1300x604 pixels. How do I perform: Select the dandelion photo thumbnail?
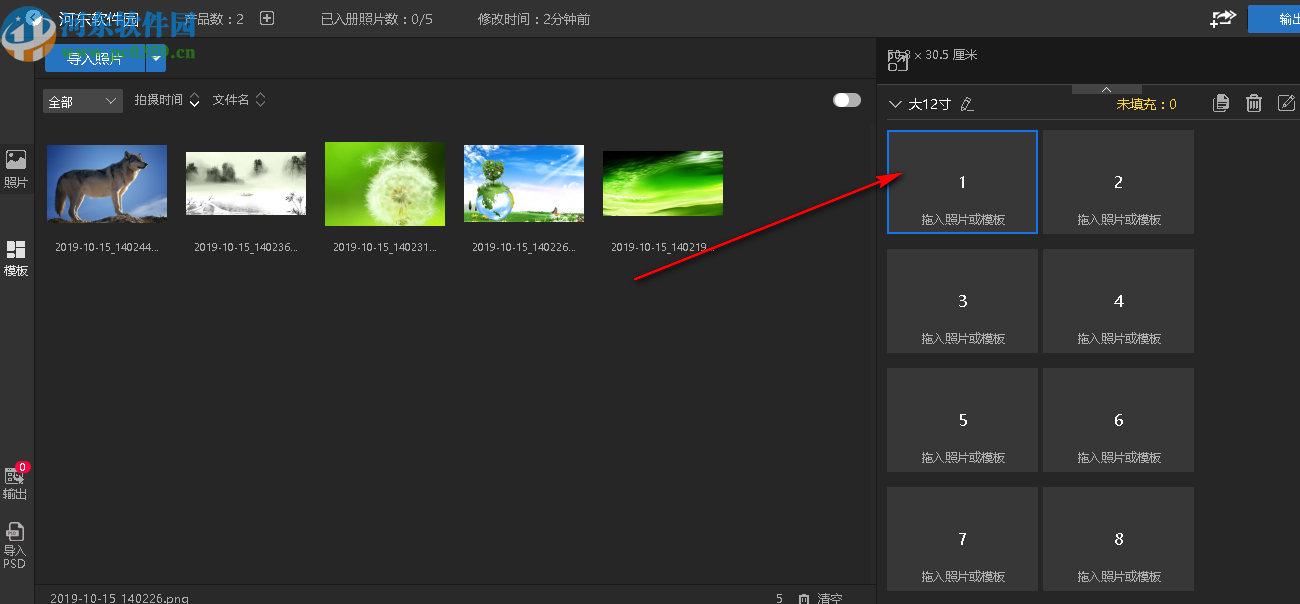pos(385,184)
